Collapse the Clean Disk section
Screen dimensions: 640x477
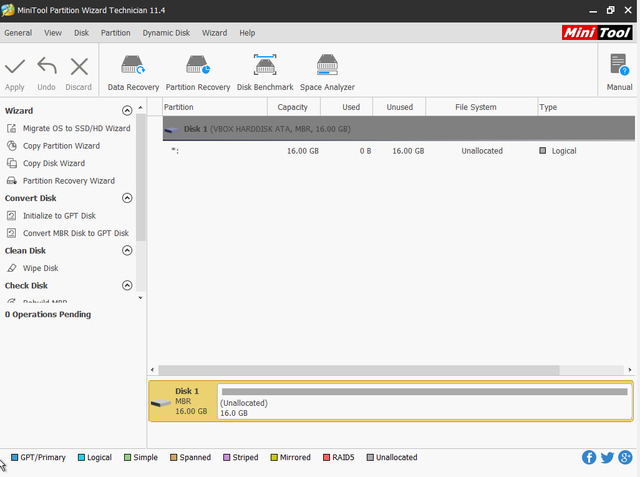(127, 251)
